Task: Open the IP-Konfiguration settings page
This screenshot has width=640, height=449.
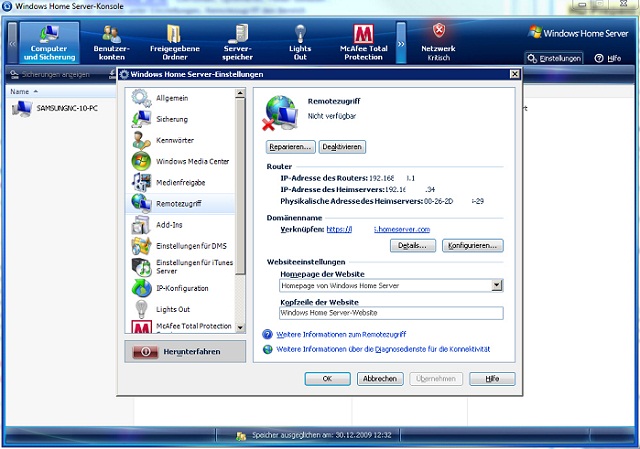Action: click(x=182, y=288)
